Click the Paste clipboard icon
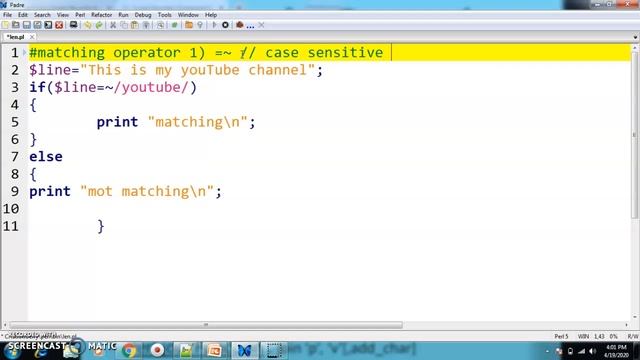Screen dimensions: 640x360 click(135, 25)
